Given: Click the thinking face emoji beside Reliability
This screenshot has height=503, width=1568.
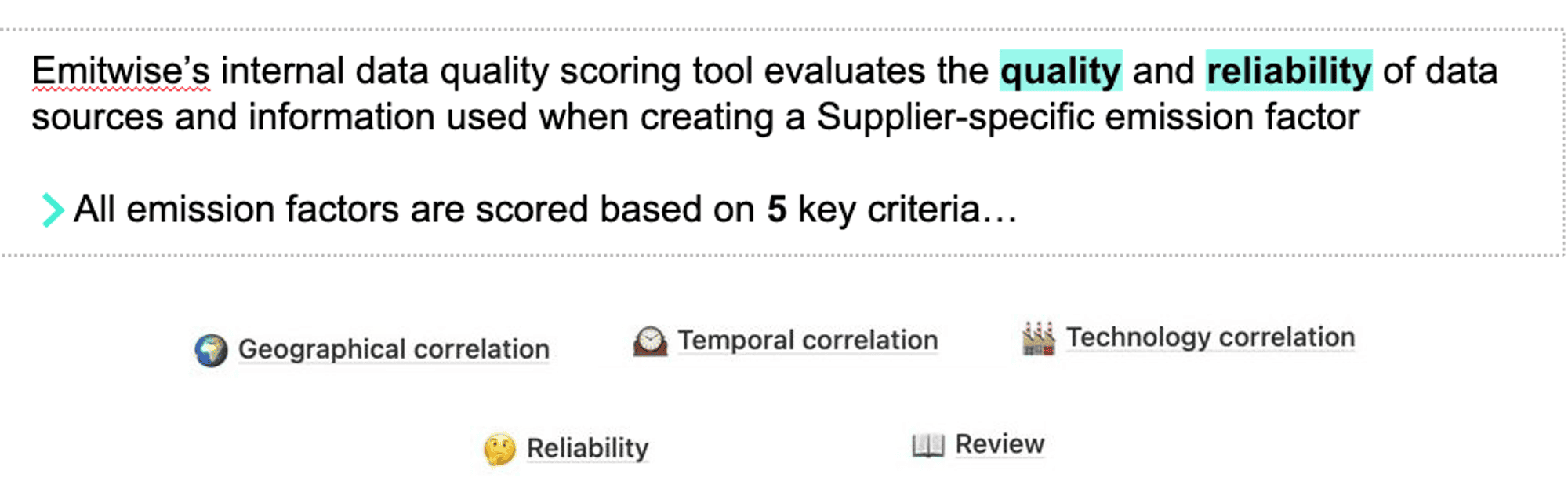Looking at the screenshot, I should pyautogui.click(x=500, y=449).
